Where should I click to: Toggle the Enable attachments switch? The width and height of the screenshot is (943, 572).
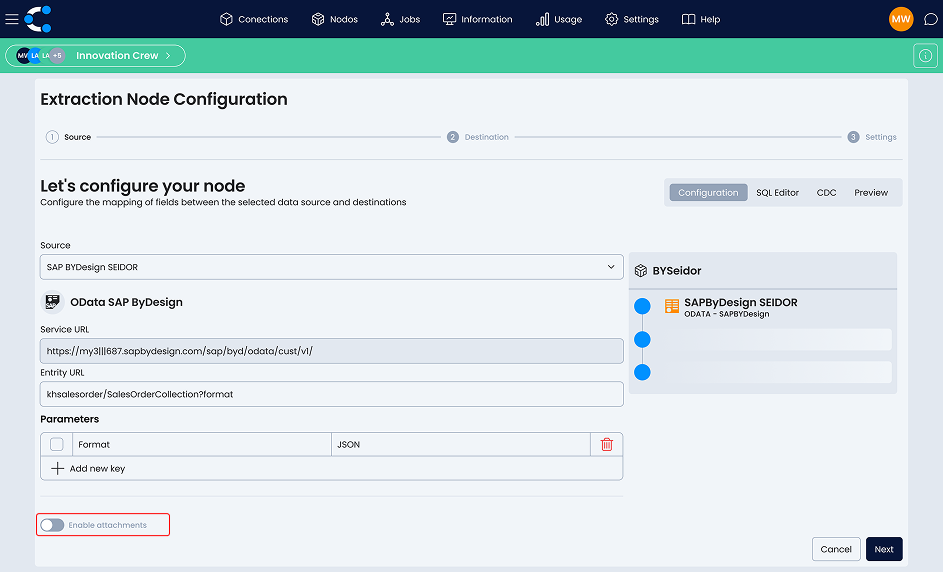(x=52, y=525)
